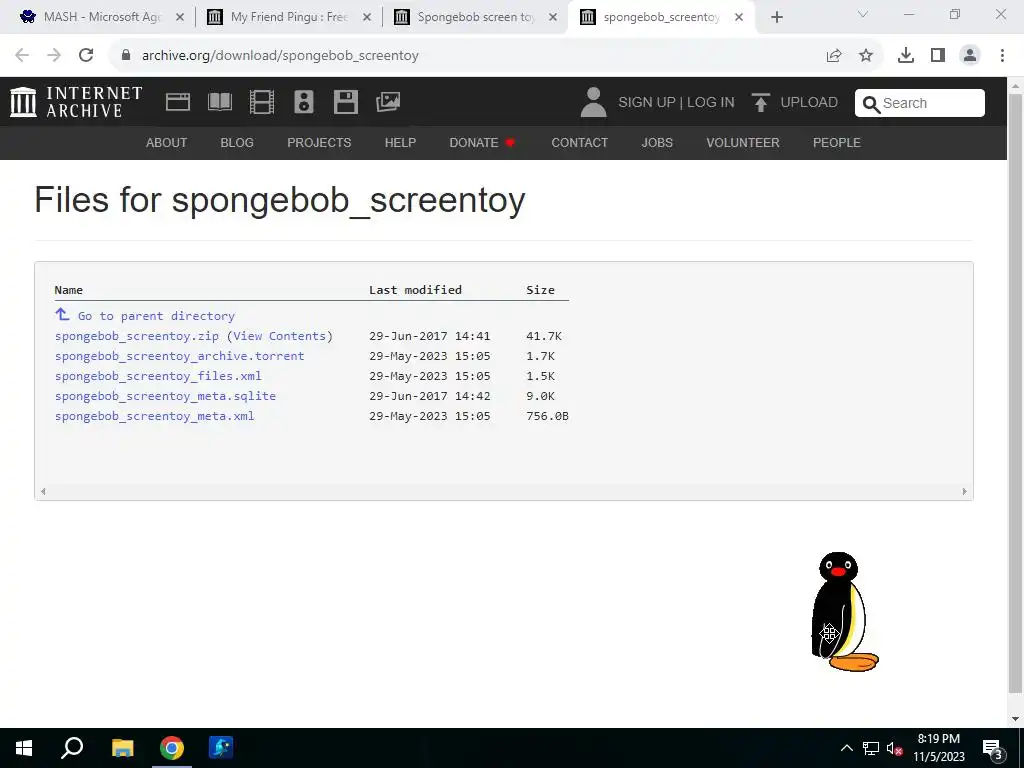Click network tray icon
Screen dimensions: 1024x768
click(x=871, y=748)
